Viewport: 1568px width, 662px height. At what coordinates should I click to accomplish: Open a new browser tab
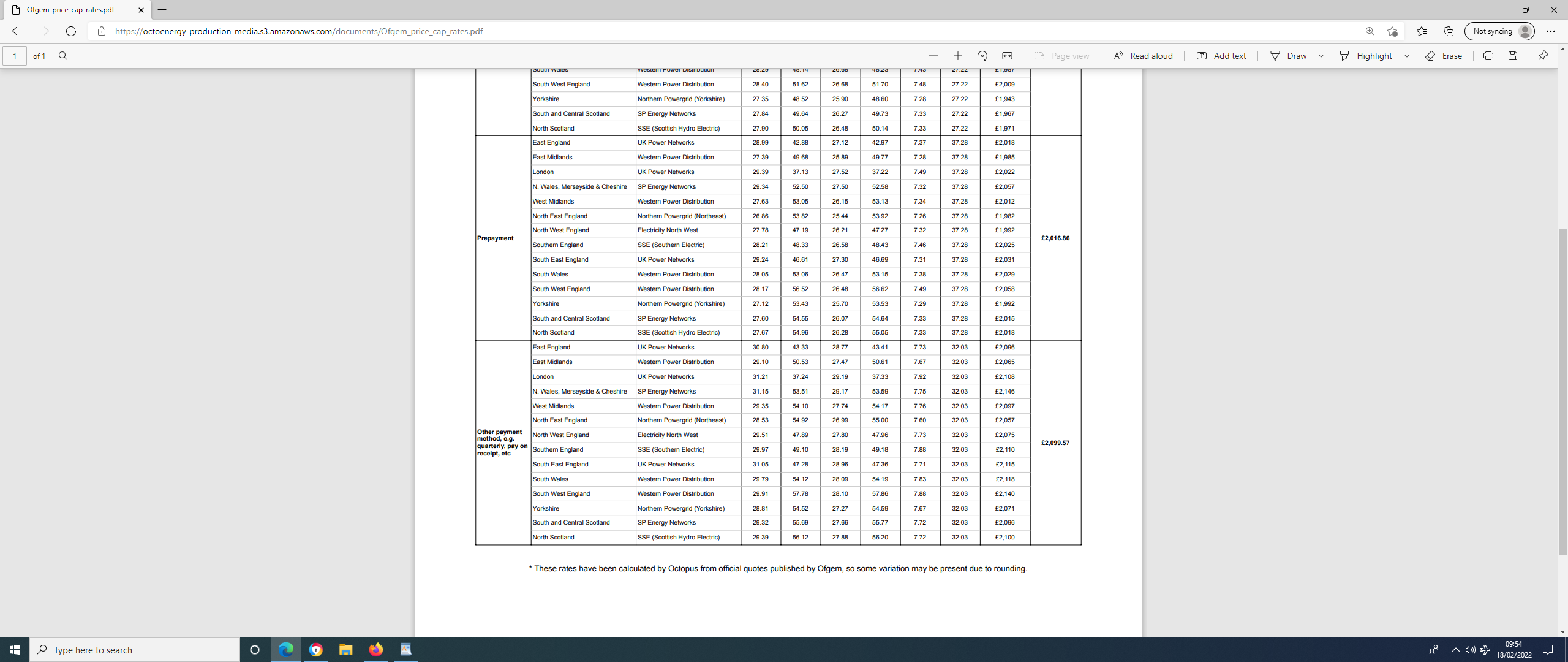pos(162,10)
